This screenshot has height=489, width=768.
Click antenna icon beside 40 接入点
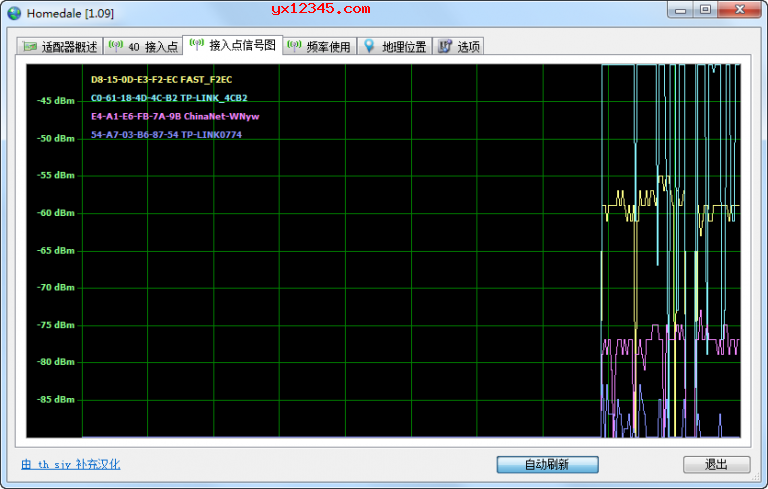click(116, 46)
